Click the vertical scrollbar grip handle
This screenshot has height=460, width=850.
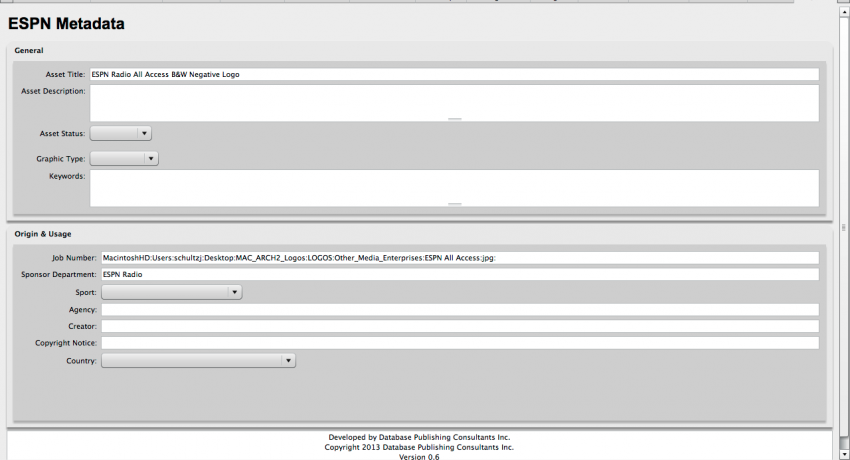coord(843,228)
